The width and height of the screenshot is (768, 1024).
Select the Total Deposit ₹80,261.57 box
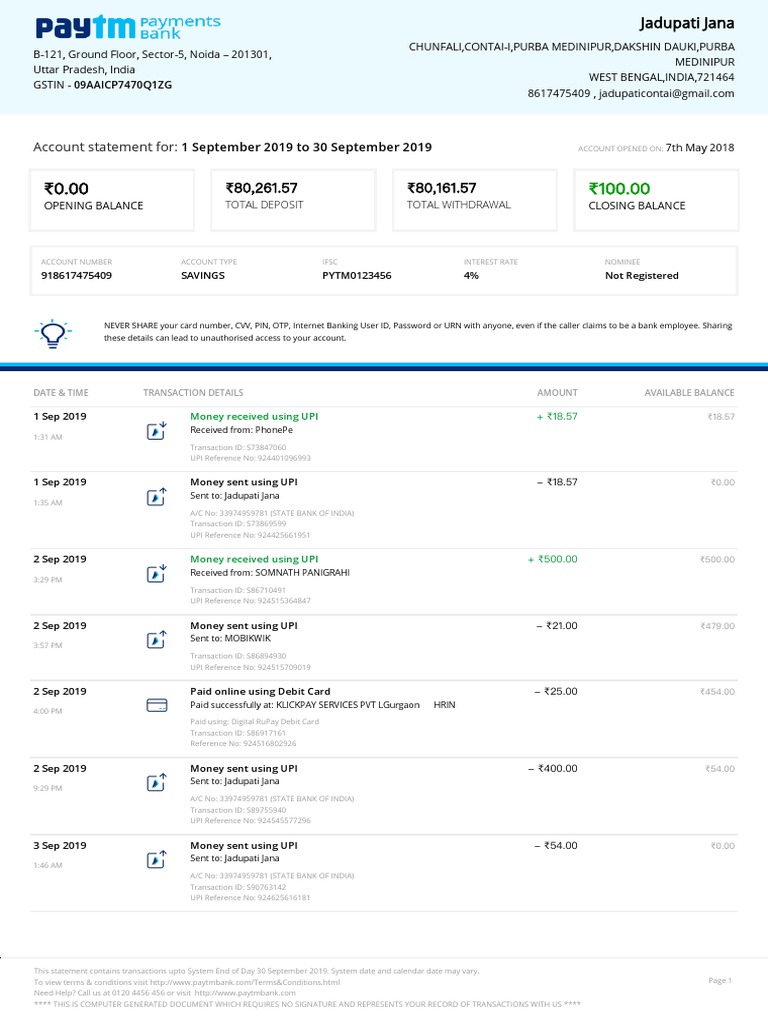(293, 196)
